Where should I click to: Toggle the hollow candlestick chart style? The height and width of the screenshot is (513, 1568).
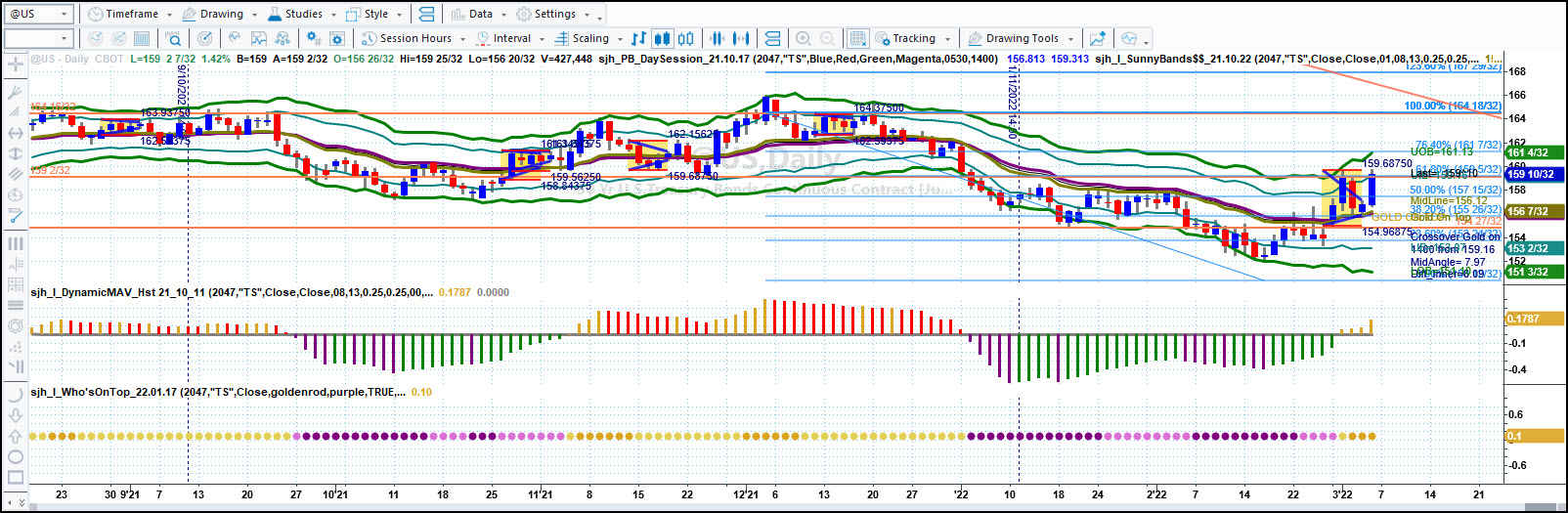point(686,38)
